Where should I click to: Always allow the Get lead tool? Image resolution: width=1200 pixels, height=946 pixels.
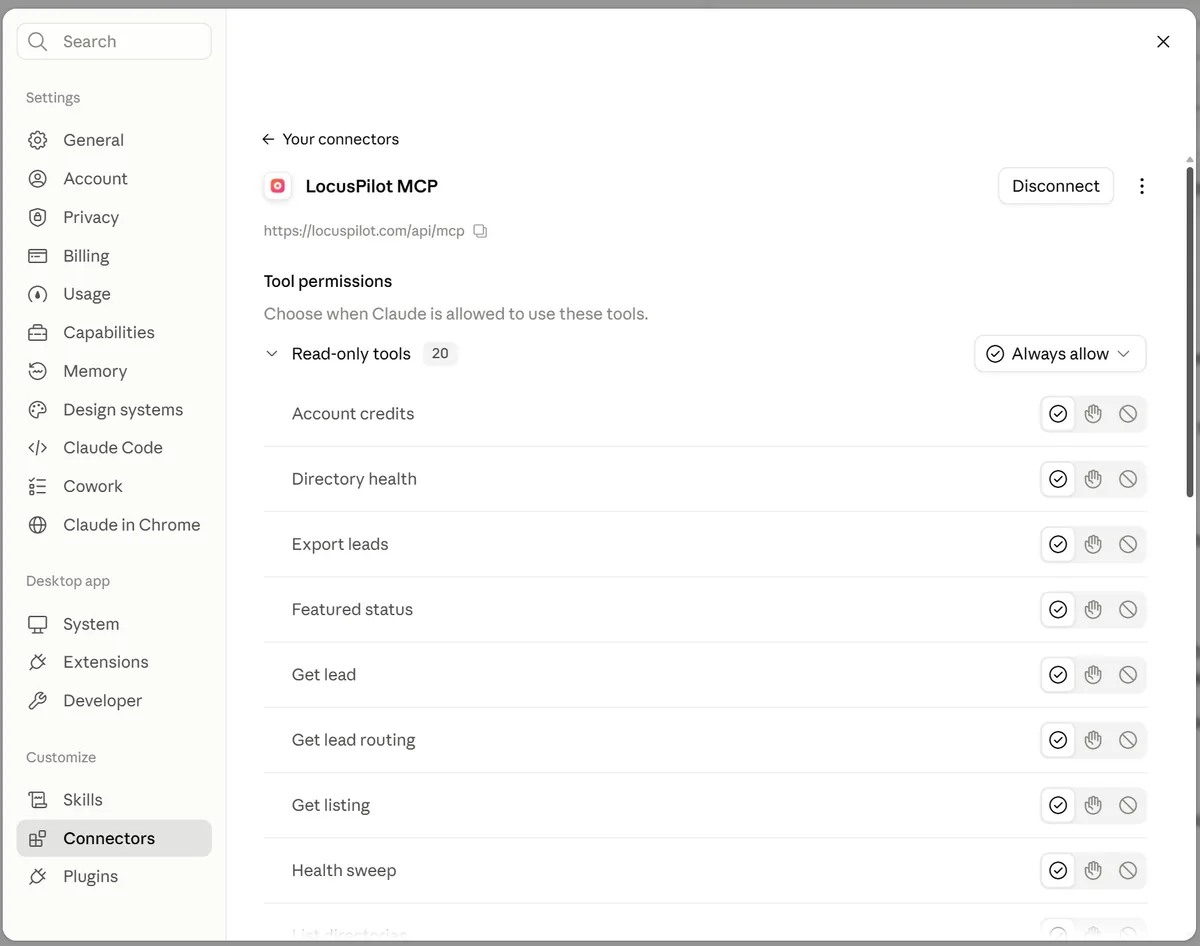click(x=1058, y=675)
